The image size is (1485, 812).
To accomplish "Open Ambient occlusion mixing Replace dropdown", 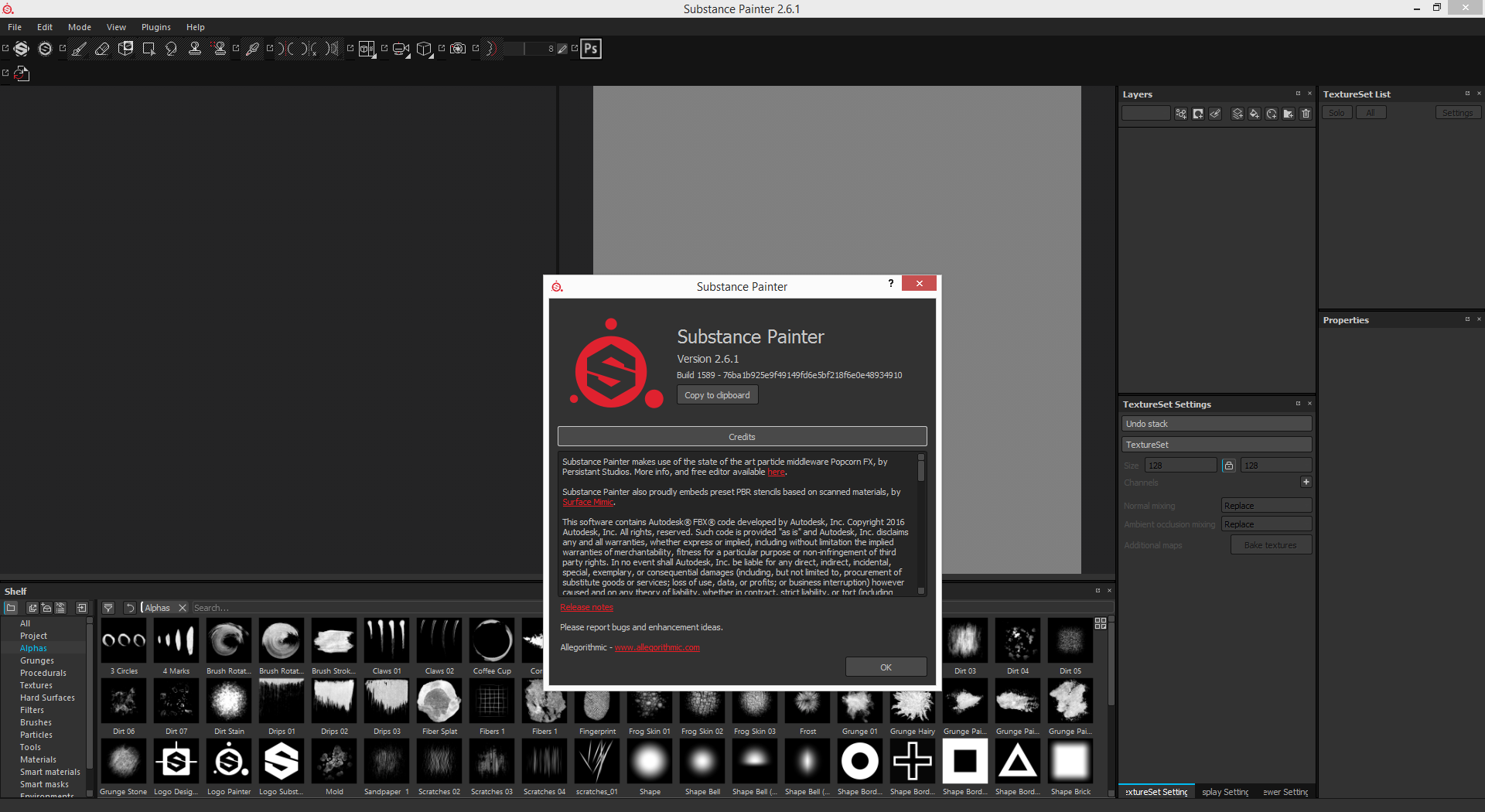I will coord(1266,524).
